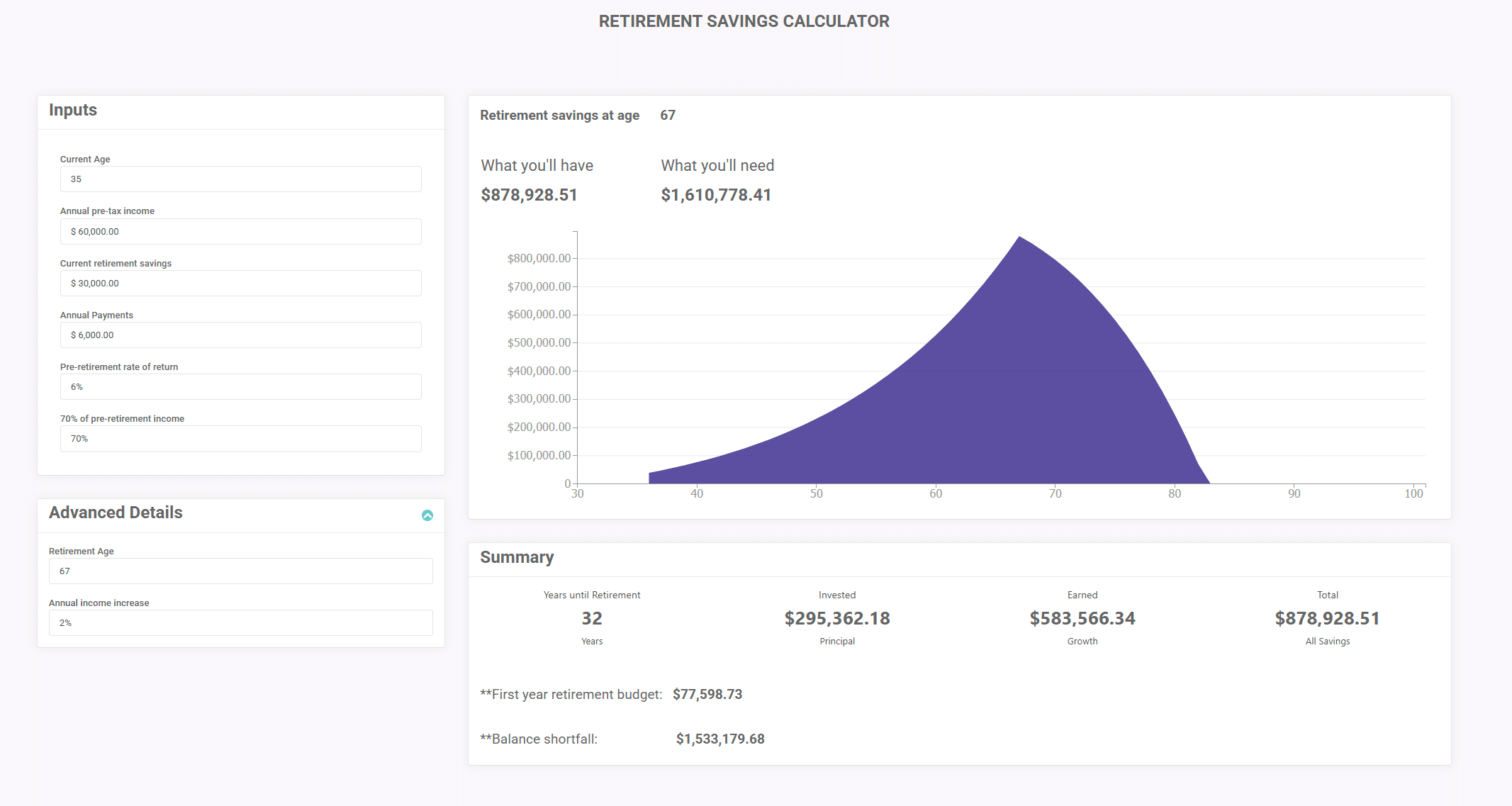Click the Retirement Savings Calculator title
The image size is (1512, 806).
744,21
